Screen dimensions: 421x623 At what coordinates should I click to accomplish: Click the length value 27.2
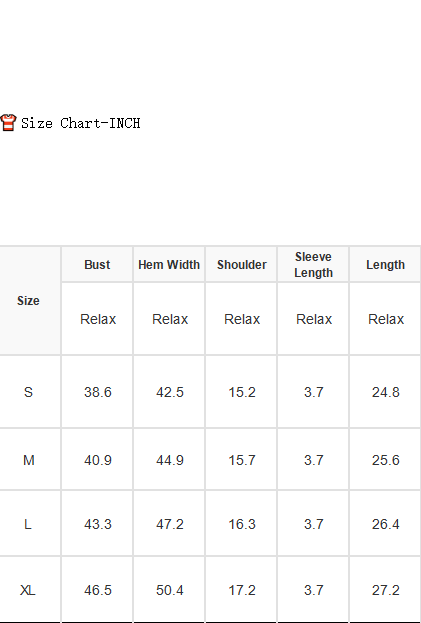386,590
